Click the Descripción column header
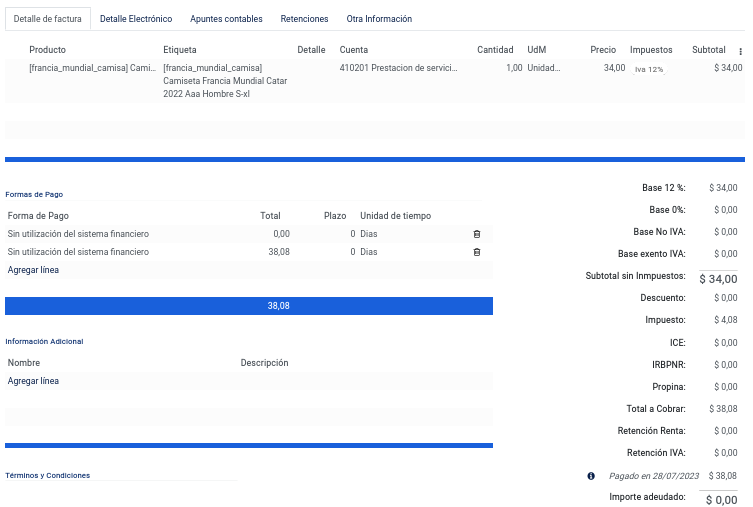 click(264, 362)
